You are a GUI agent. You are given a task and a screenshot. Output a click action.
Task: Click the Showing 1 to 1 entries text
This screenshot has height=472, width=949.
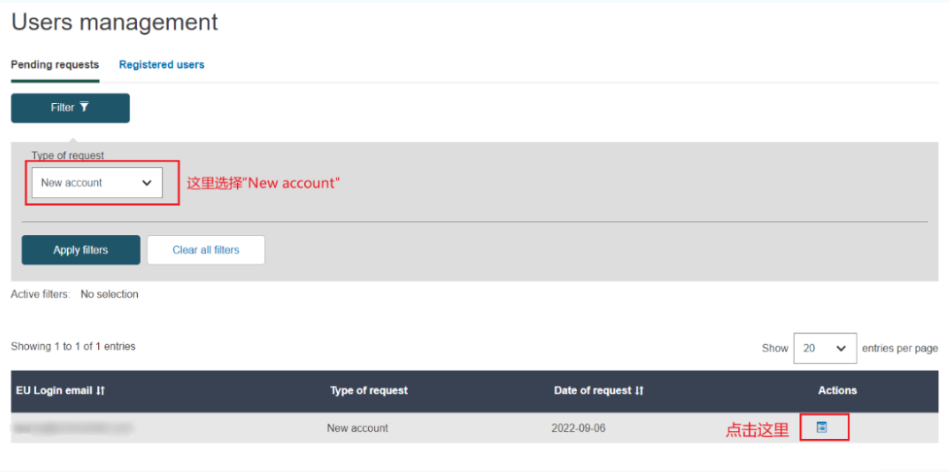73,346
